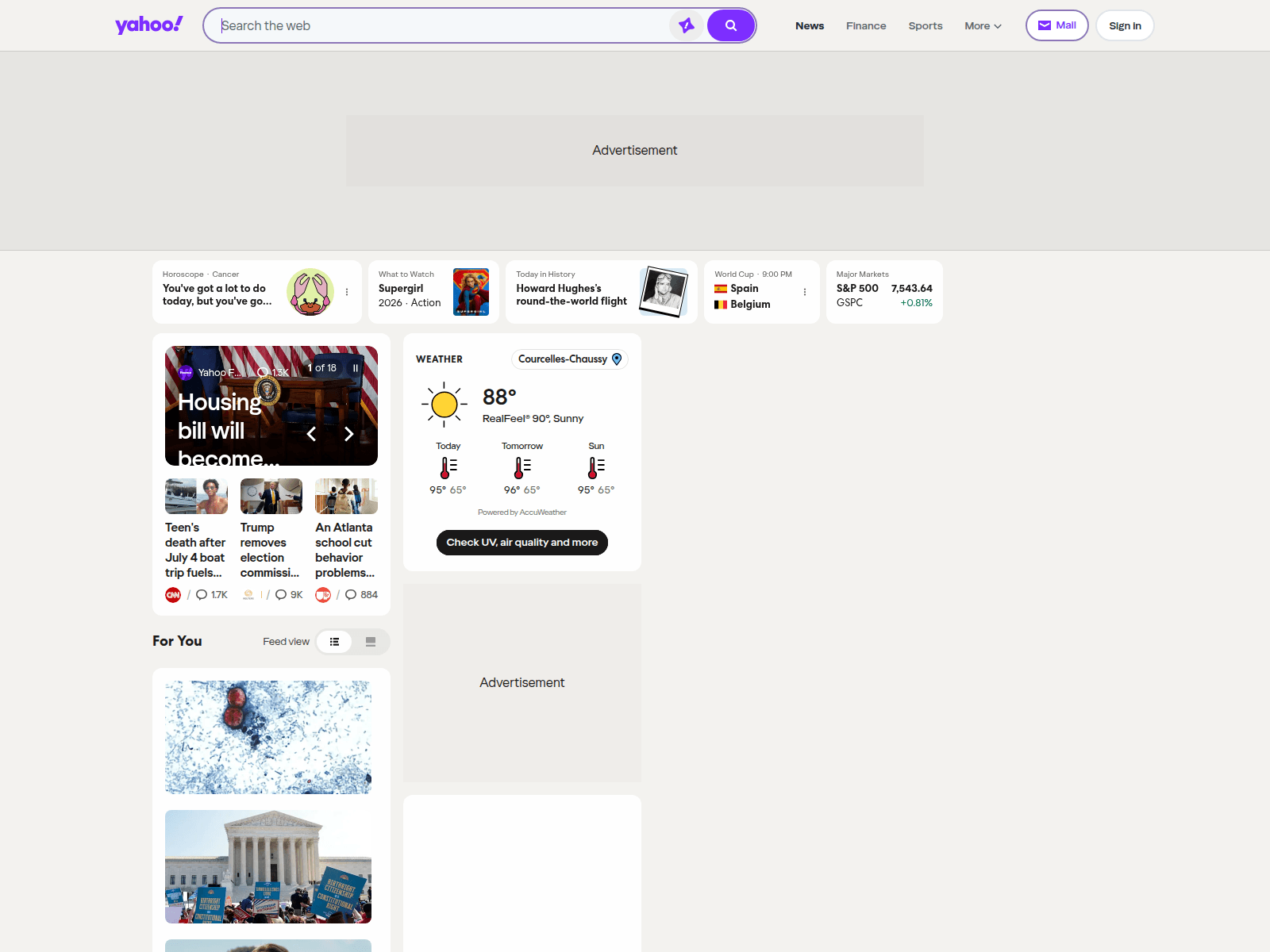Open the Housing bill headline story

pos(229,428)
